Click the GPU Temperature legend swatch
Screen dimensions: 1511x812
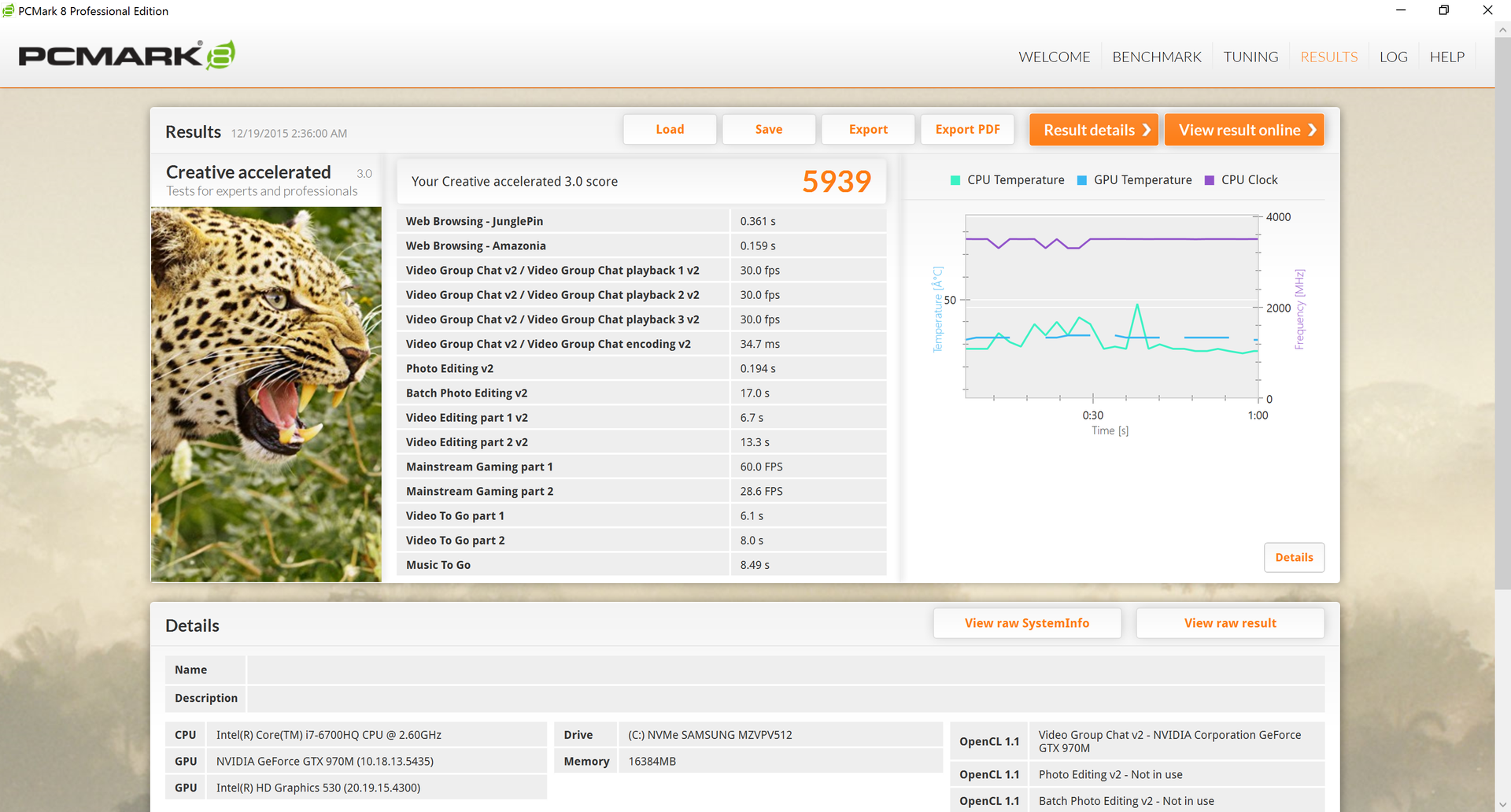(1082, 180)
